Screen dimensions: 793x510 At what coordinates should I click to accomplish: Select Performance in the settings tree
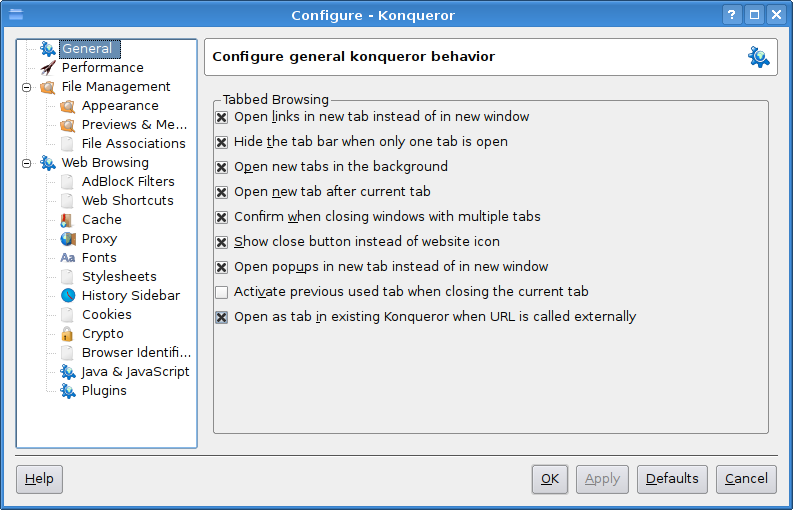click(x=103, y=68)
